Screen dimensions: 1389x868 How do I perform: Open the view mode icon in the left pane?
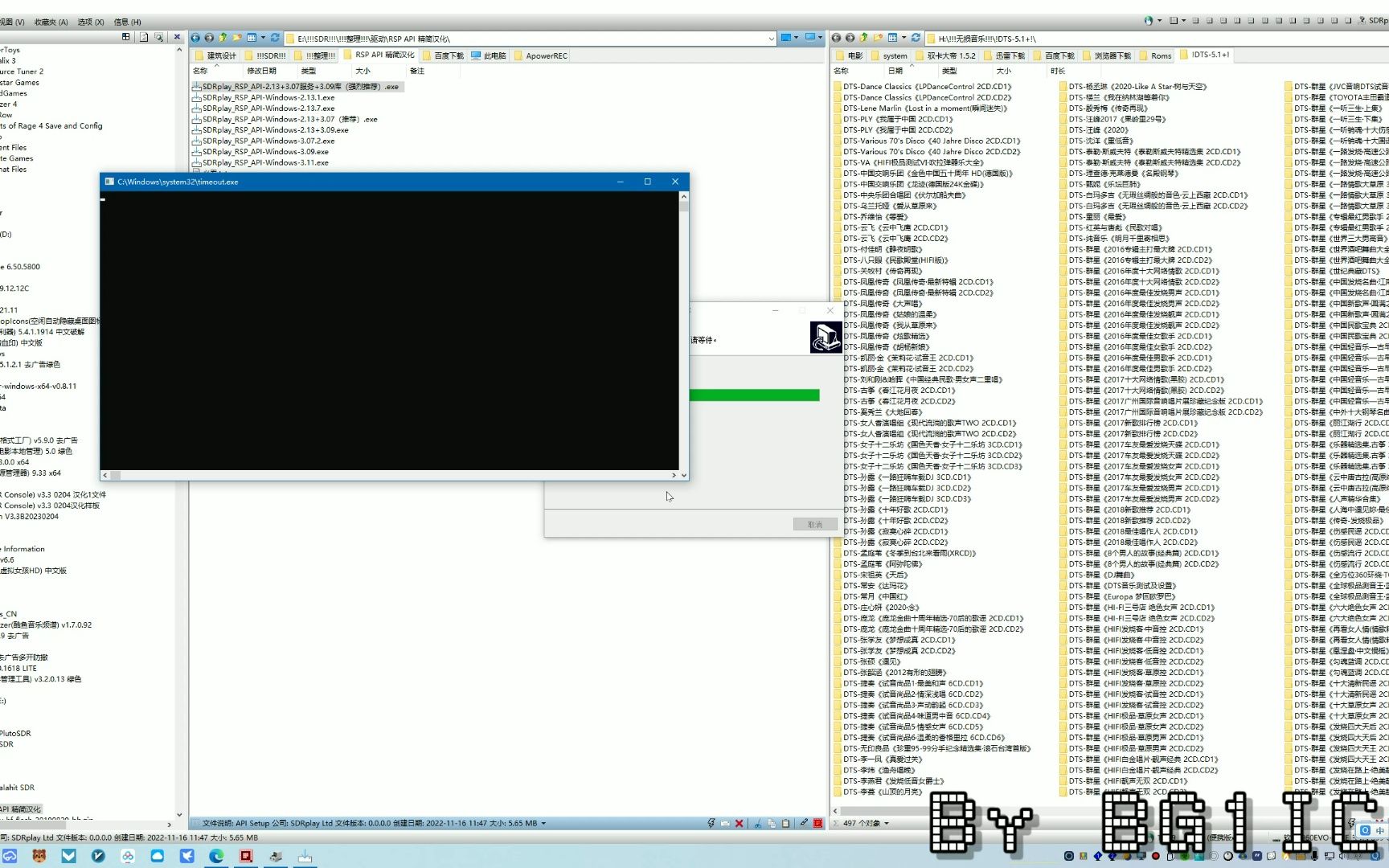coord(252,38)
